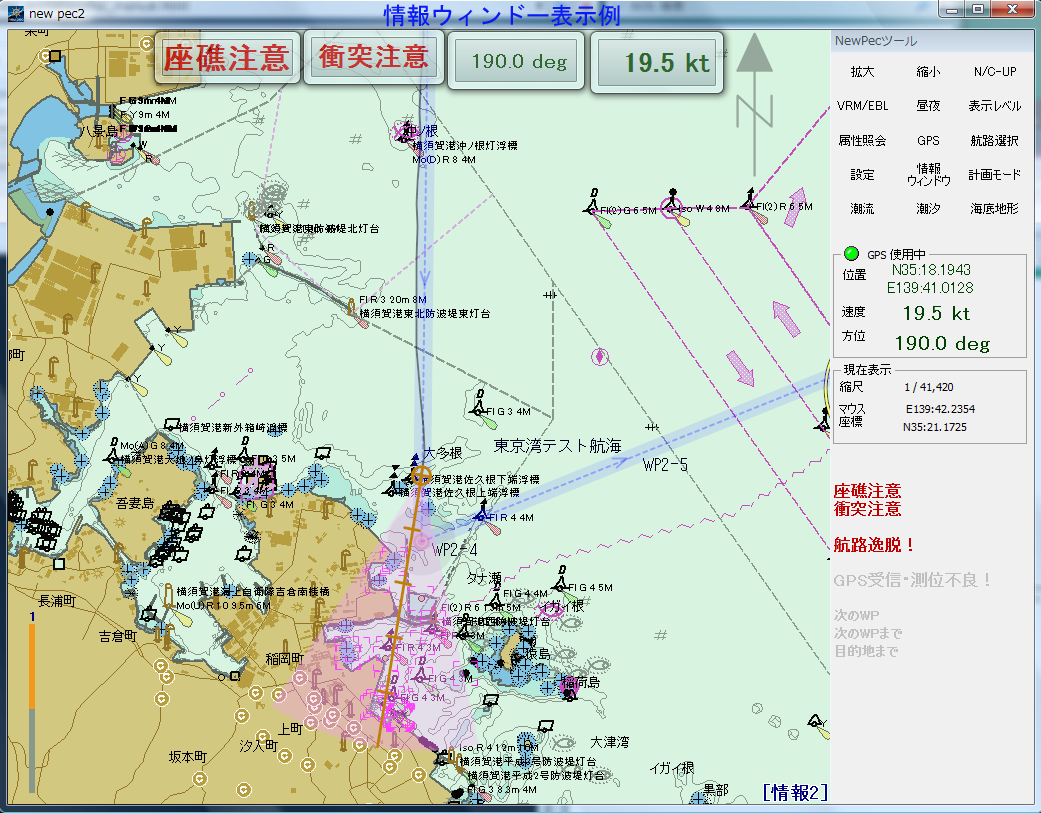Click the 大津湾 bay label

609,741
